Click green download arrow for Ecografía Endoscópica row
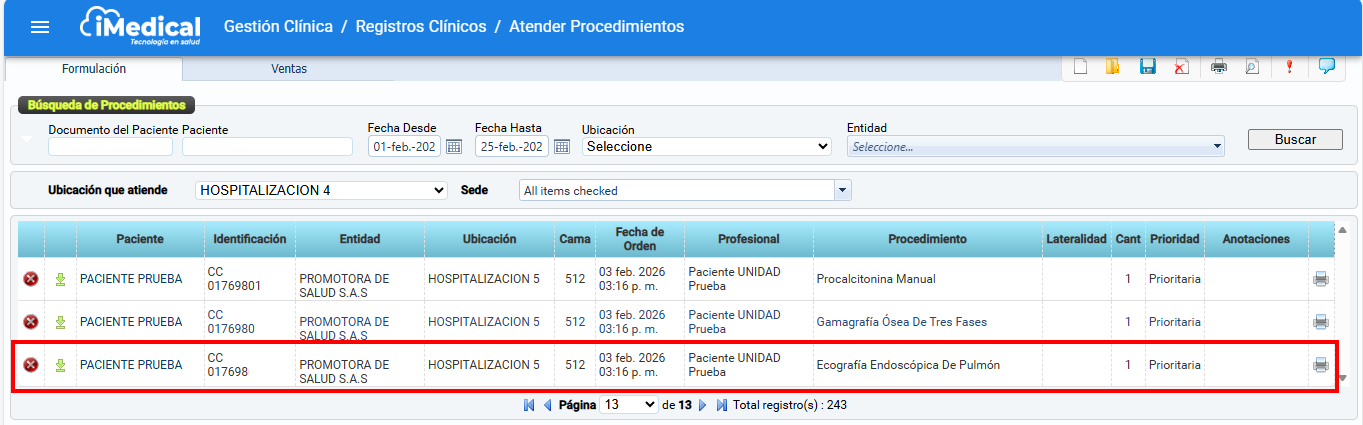Image resolution: width=1363 pixels, height=425 pixels. coord(60,365)
